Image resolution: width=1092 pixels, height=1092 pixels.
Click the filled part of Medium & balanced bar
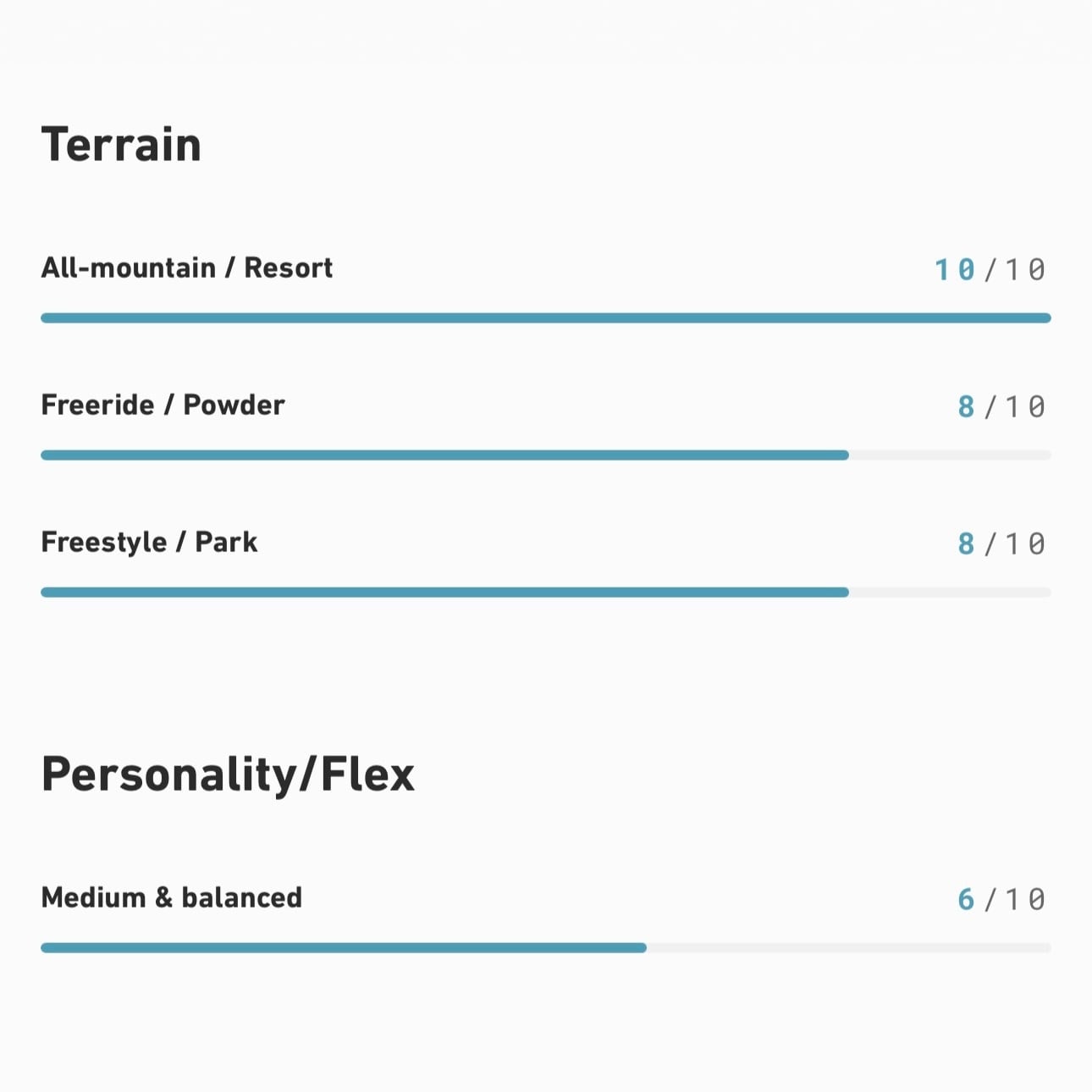344,948
